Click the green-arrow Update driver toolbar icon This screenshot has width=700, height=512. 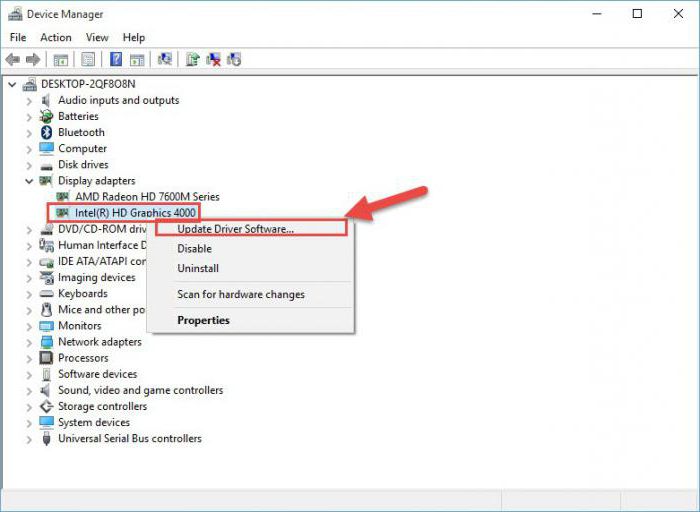(193, 60)
